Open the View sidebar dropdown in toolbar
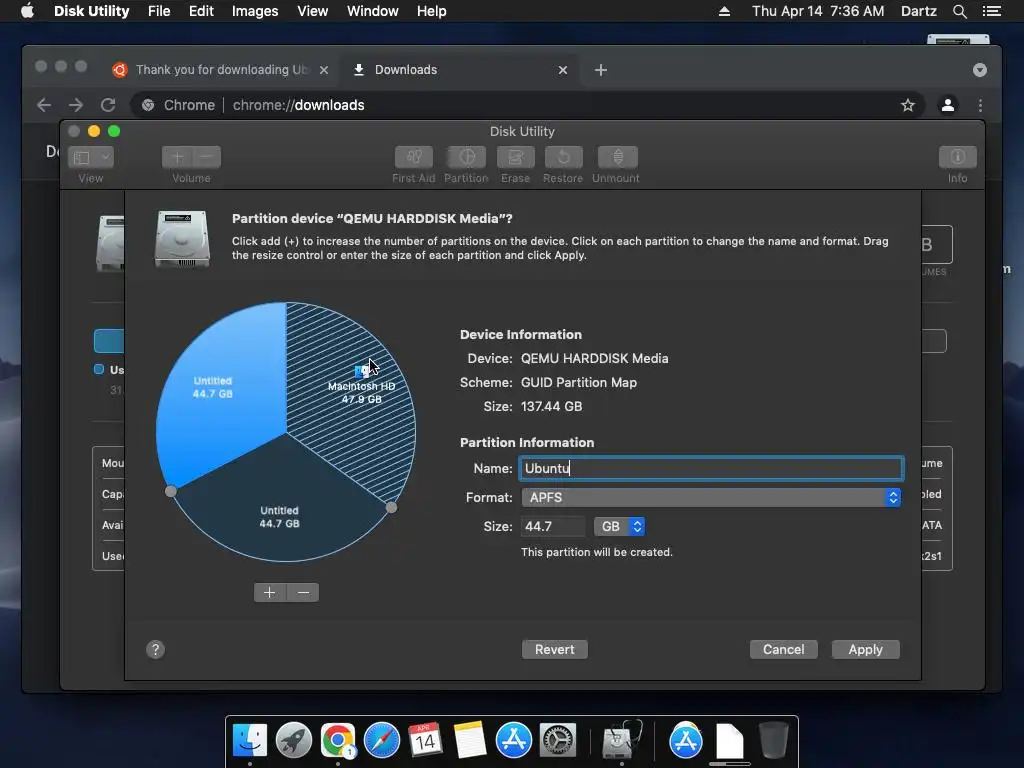The height and width of the screenshot is (768, 1024). pyautogui.click(x=91, y=157)
